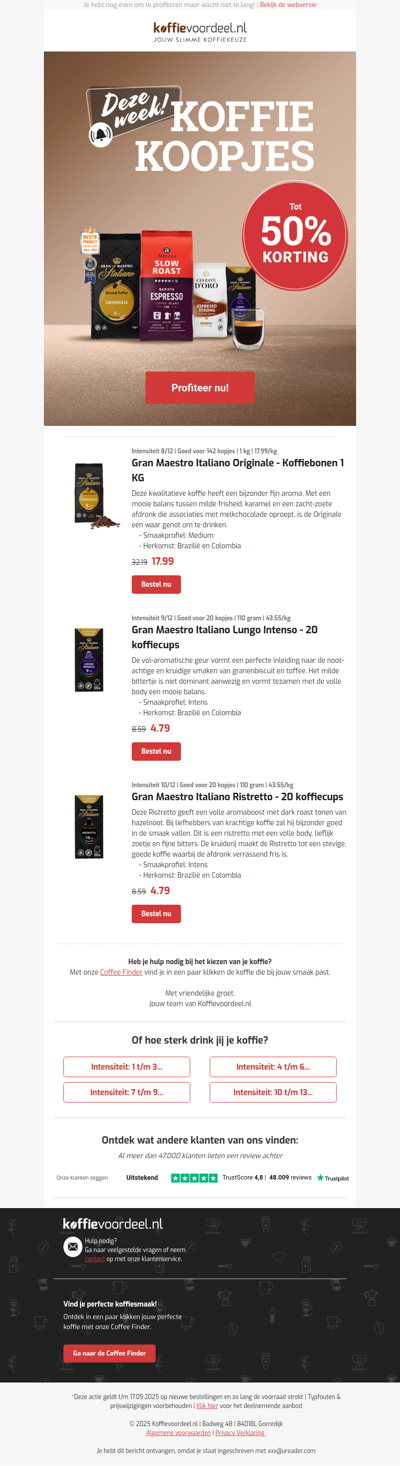
Task: Click the Gran Maestro Originale product image
Action: 95,495
